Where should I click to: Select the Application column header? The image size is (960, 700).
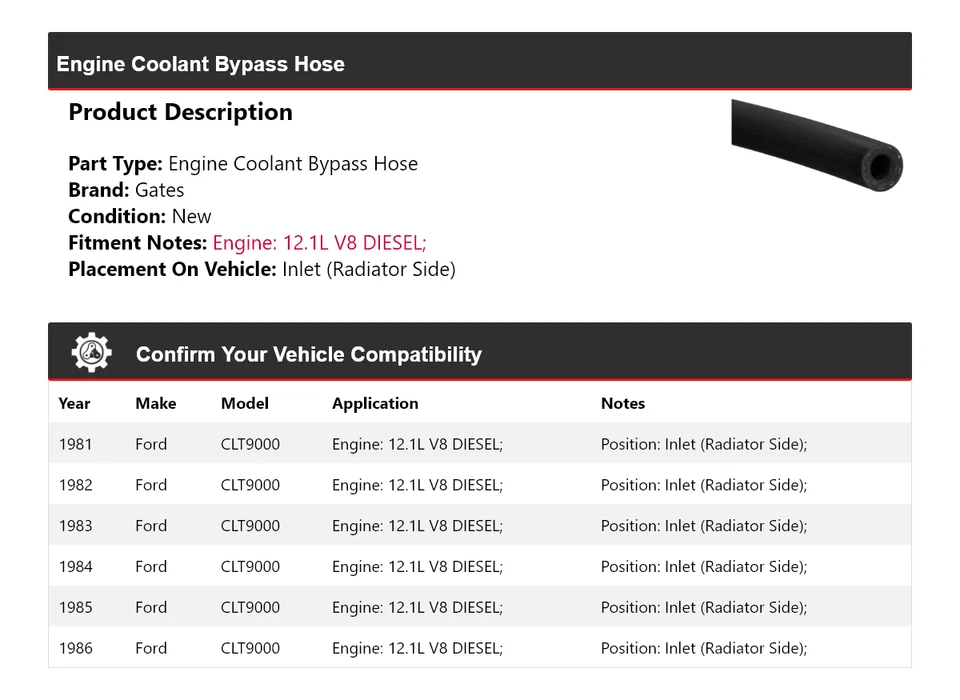coord(375,404)
